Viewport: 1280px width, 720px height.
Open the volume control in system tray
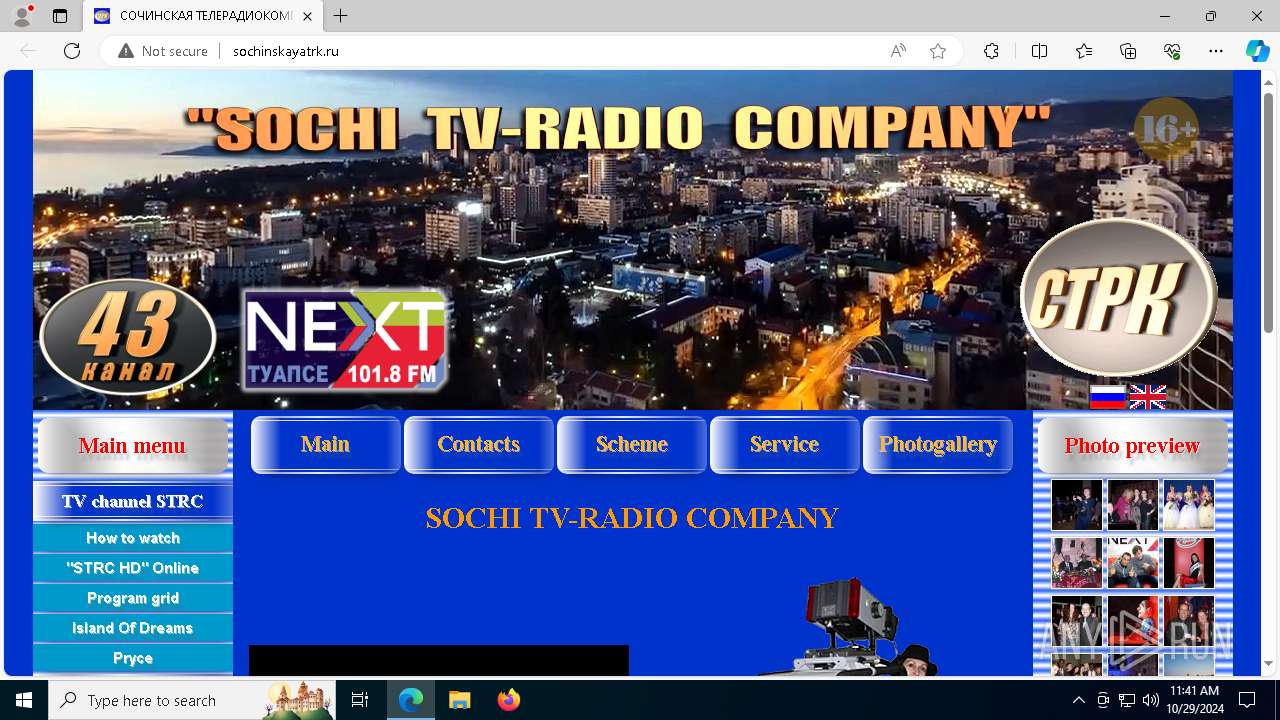(x=1150, y=700)
